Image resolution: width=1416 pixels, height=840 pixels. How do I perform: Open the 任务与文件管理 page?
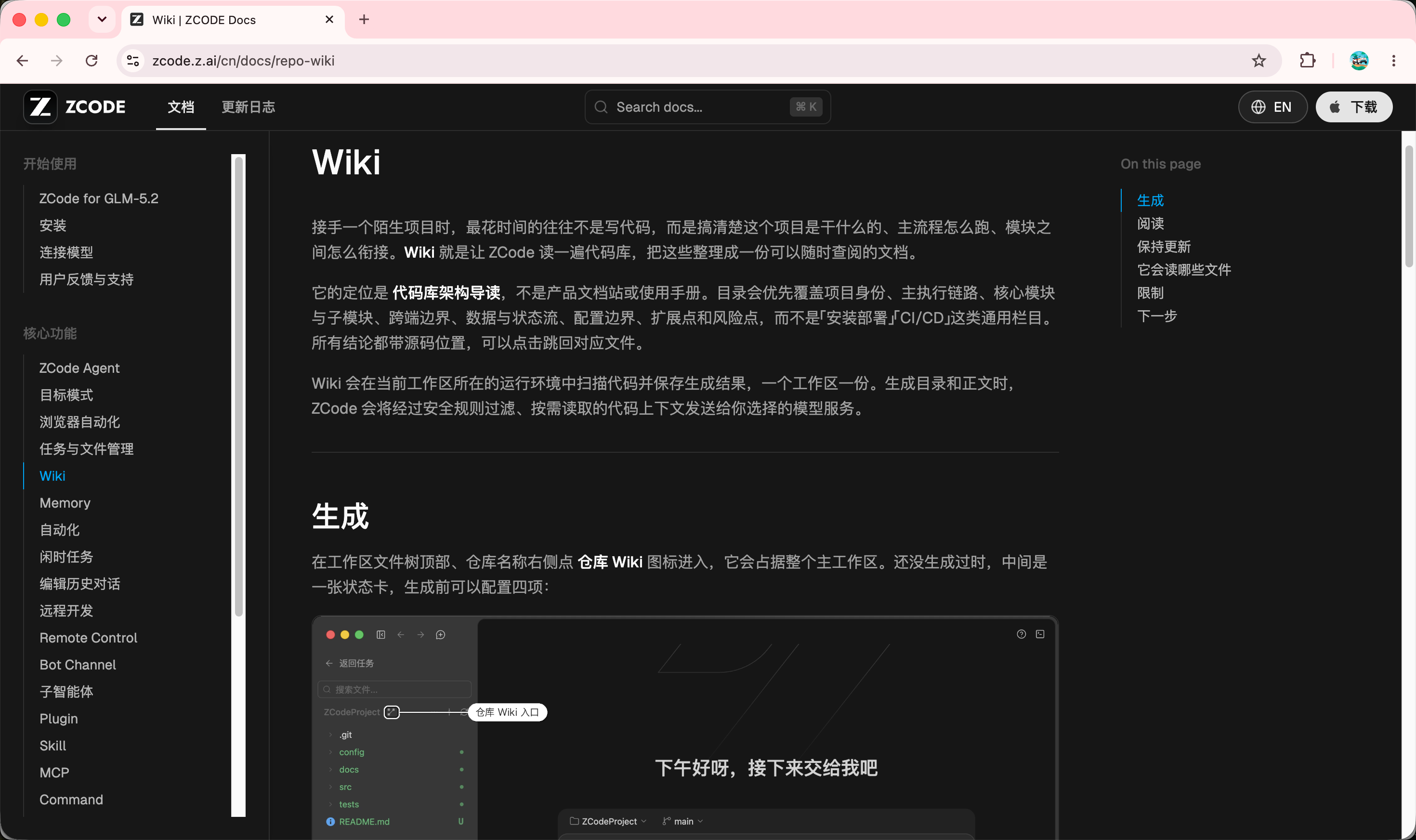87,449
